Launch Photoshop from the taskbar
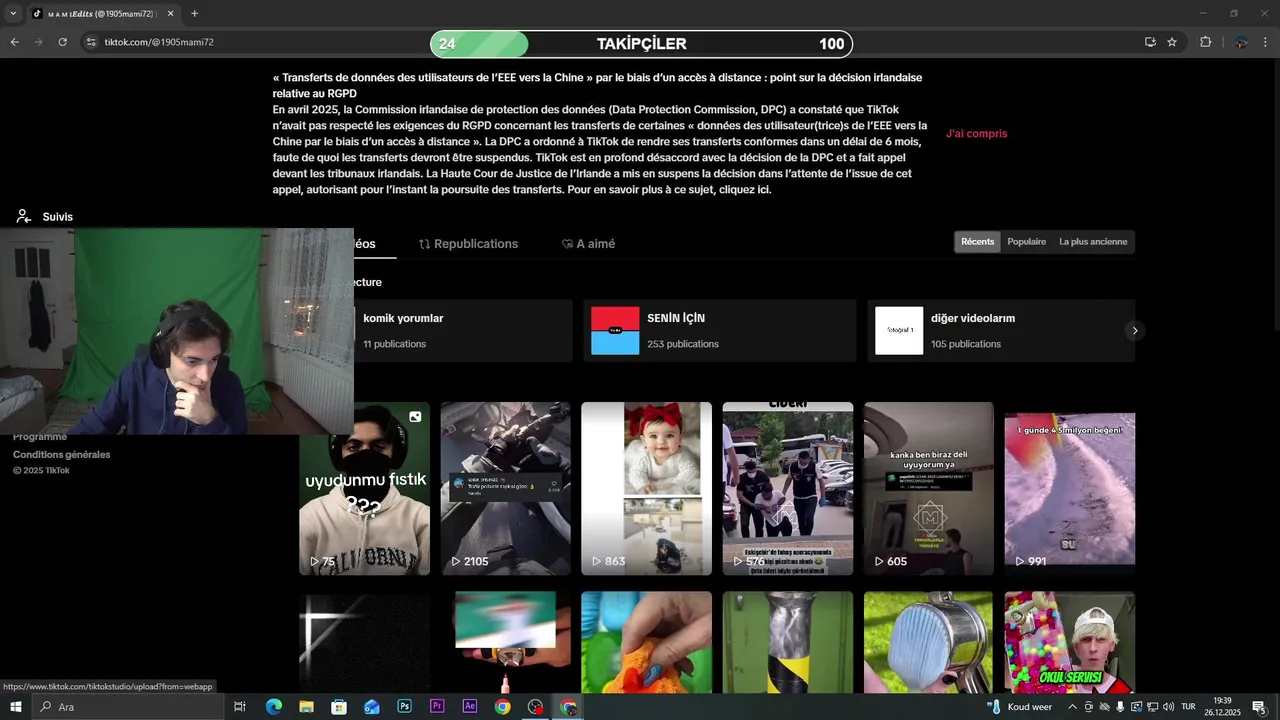This screenshot has height=720, width=1280. (404, 707)
